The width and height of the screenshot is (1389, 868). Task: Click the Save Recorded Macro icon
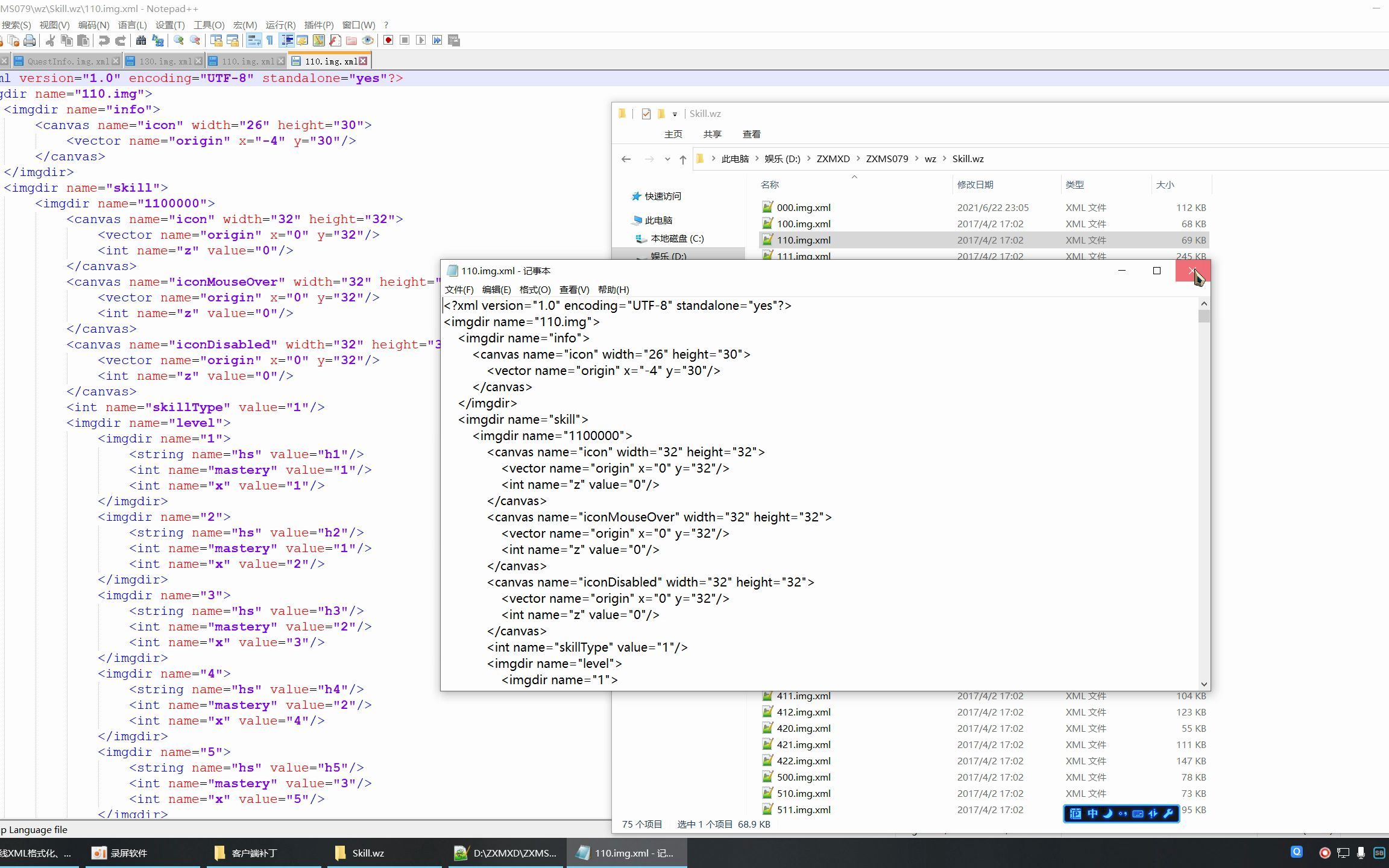[x=454, y=40]
